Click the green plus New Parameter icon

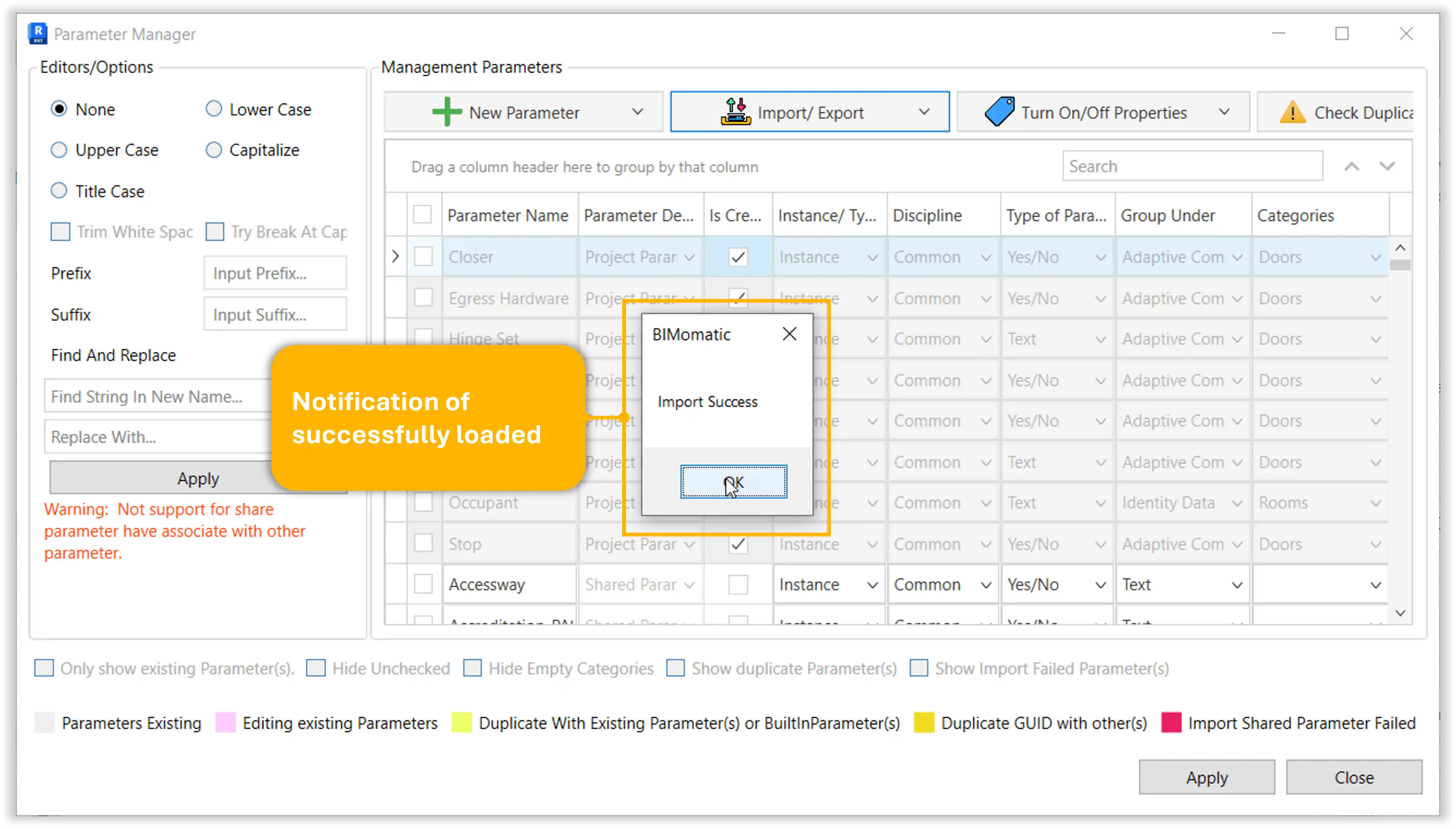point(447,112)
